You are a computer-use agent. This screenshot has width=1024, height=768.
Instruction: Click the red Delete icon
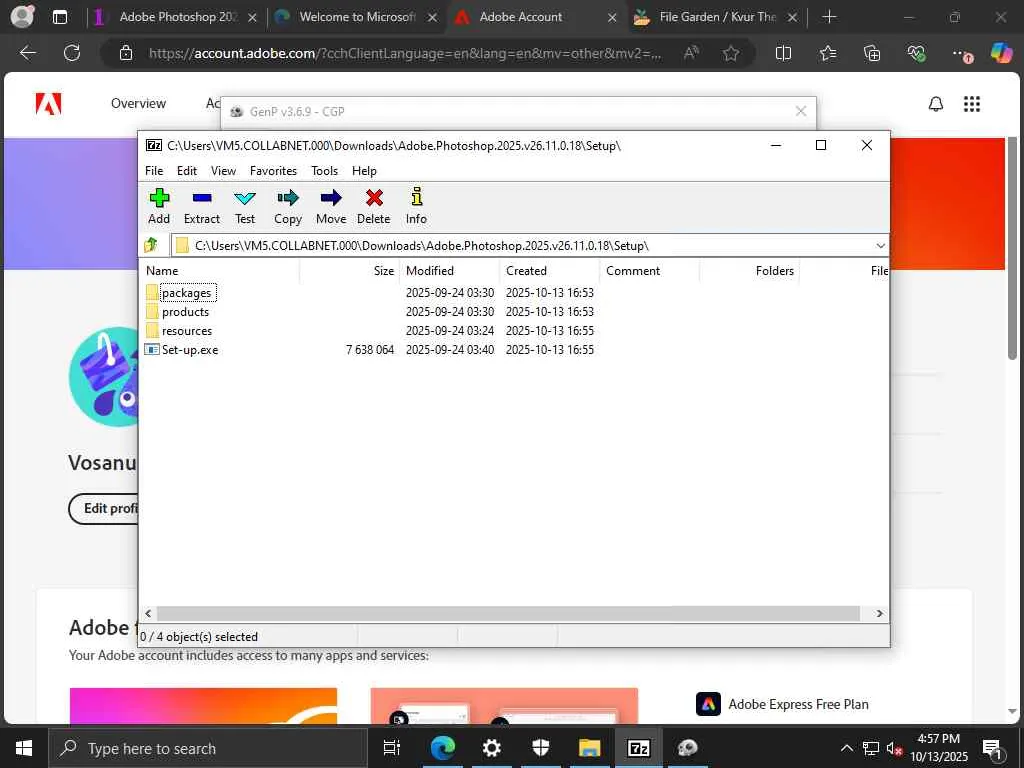[374, 206]
